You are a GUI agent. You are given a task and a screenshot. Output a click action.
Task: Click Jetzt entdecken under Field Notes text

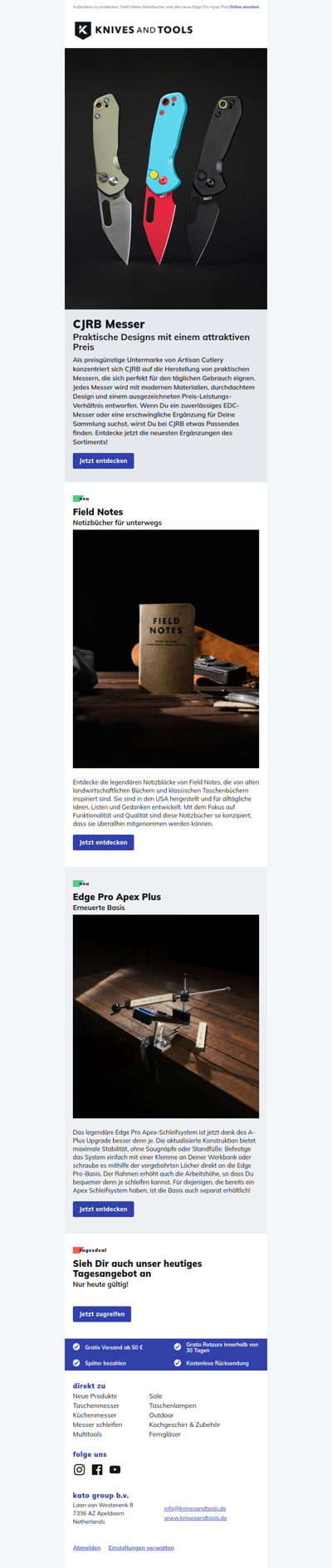[104, 842]
